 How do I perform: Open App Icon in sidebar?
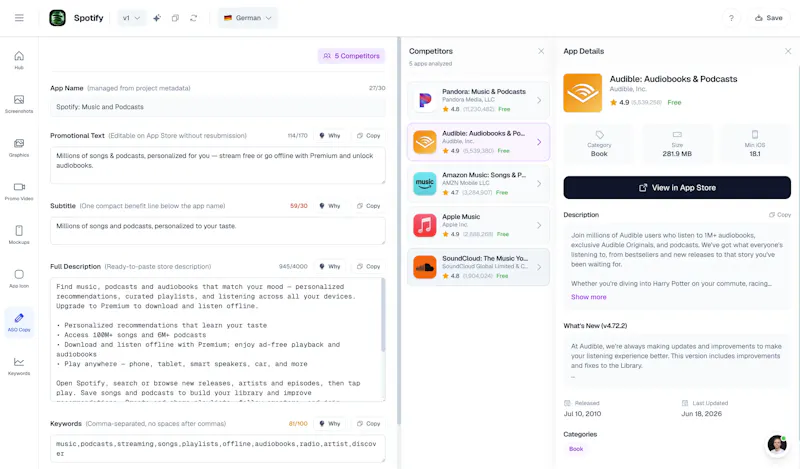[x=19, y=279]
